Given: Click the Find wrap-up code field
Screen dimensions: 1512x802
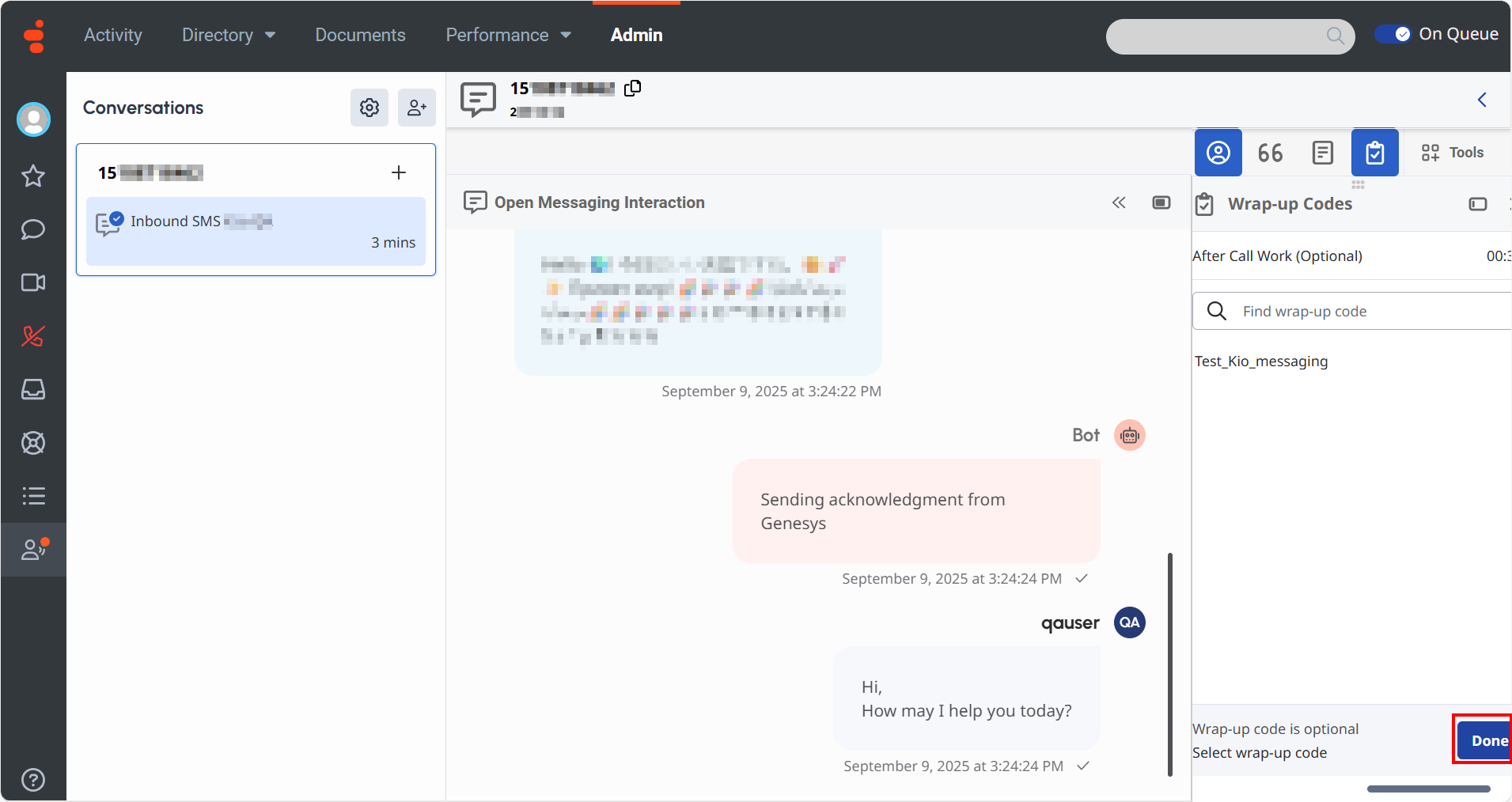Looking at the screenshot, I should point(1352,311).
